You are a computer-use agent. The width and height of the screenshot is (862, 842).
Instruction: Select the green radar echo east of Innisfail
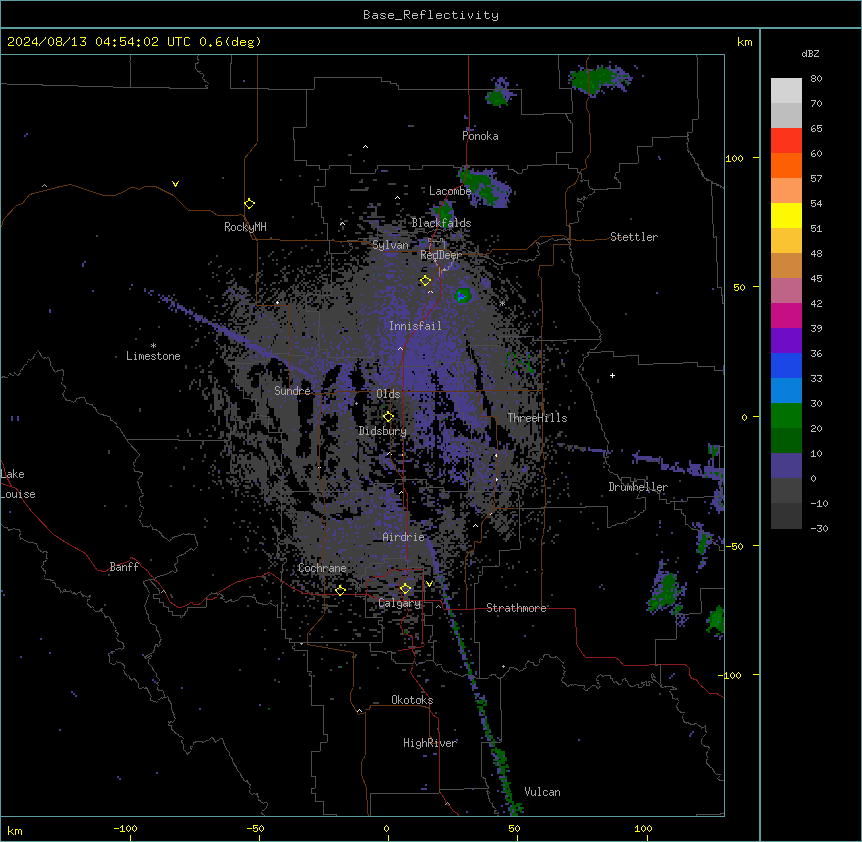point(463,296)
